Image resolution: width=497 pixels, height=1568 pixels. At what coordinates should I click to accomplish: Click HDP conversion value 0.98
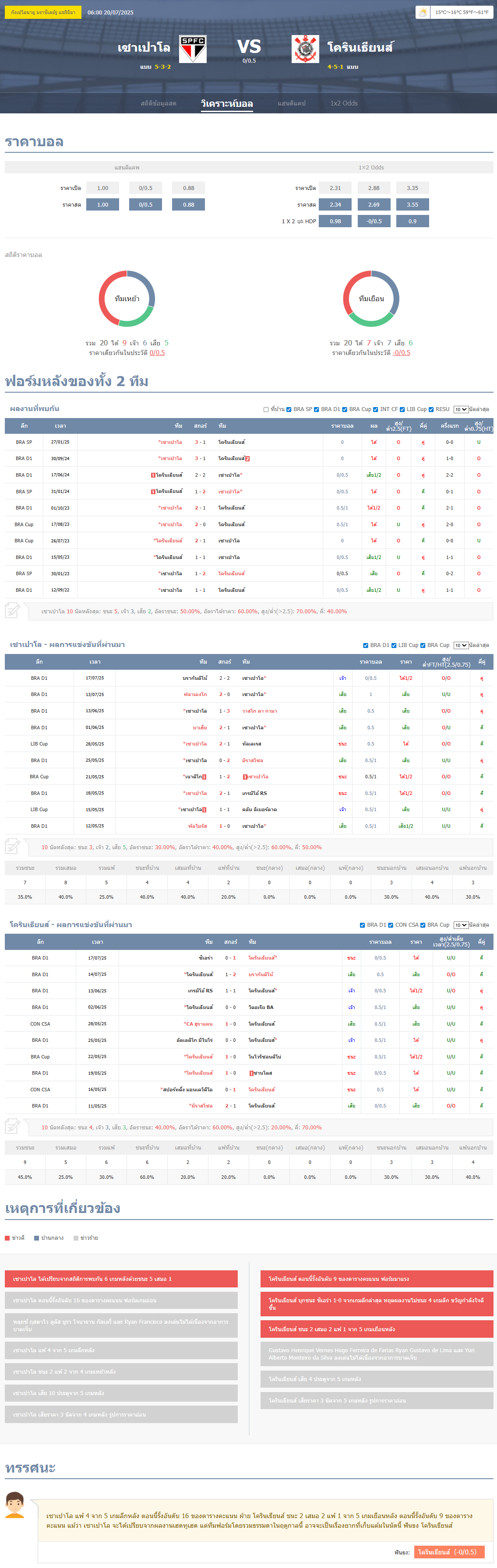pyautogui.click(x=335, y=221)
